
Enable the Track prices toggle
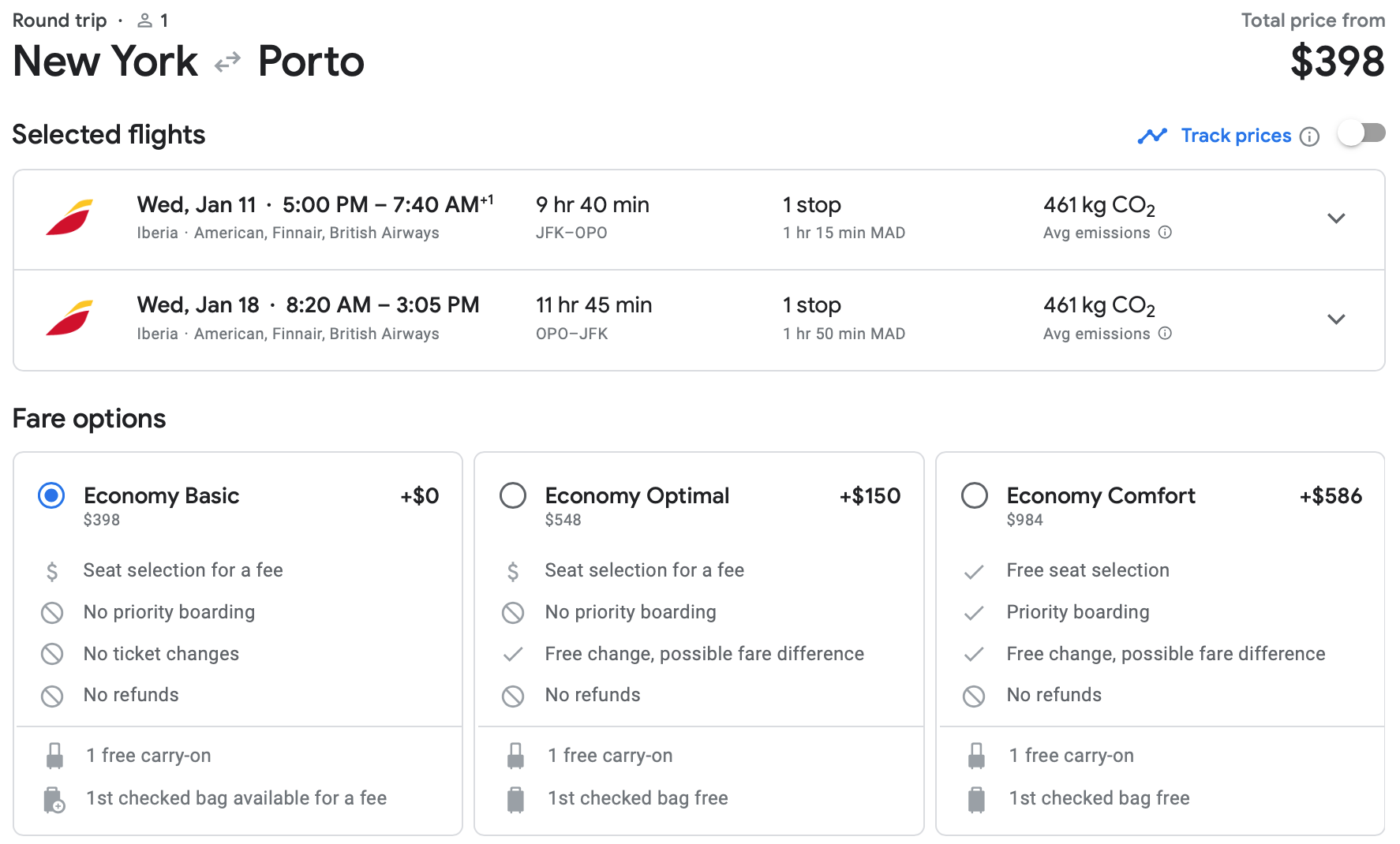pos(1361,133)
